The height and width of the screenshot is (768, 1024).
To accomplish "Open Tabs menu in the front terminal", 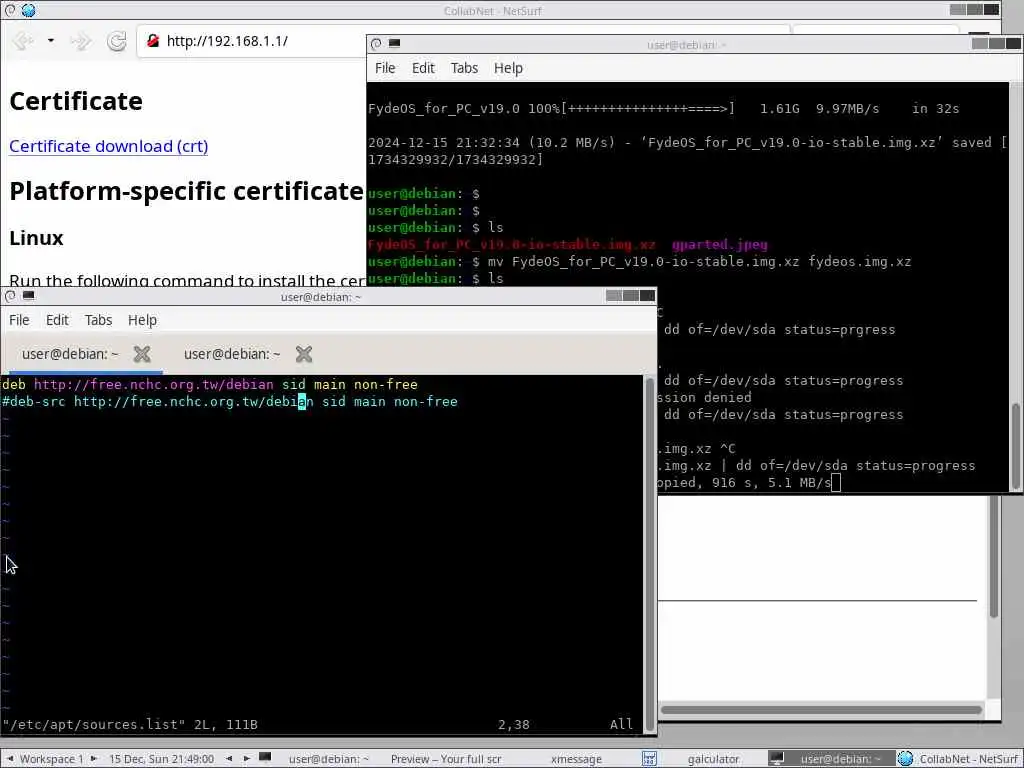I will 98,320.
